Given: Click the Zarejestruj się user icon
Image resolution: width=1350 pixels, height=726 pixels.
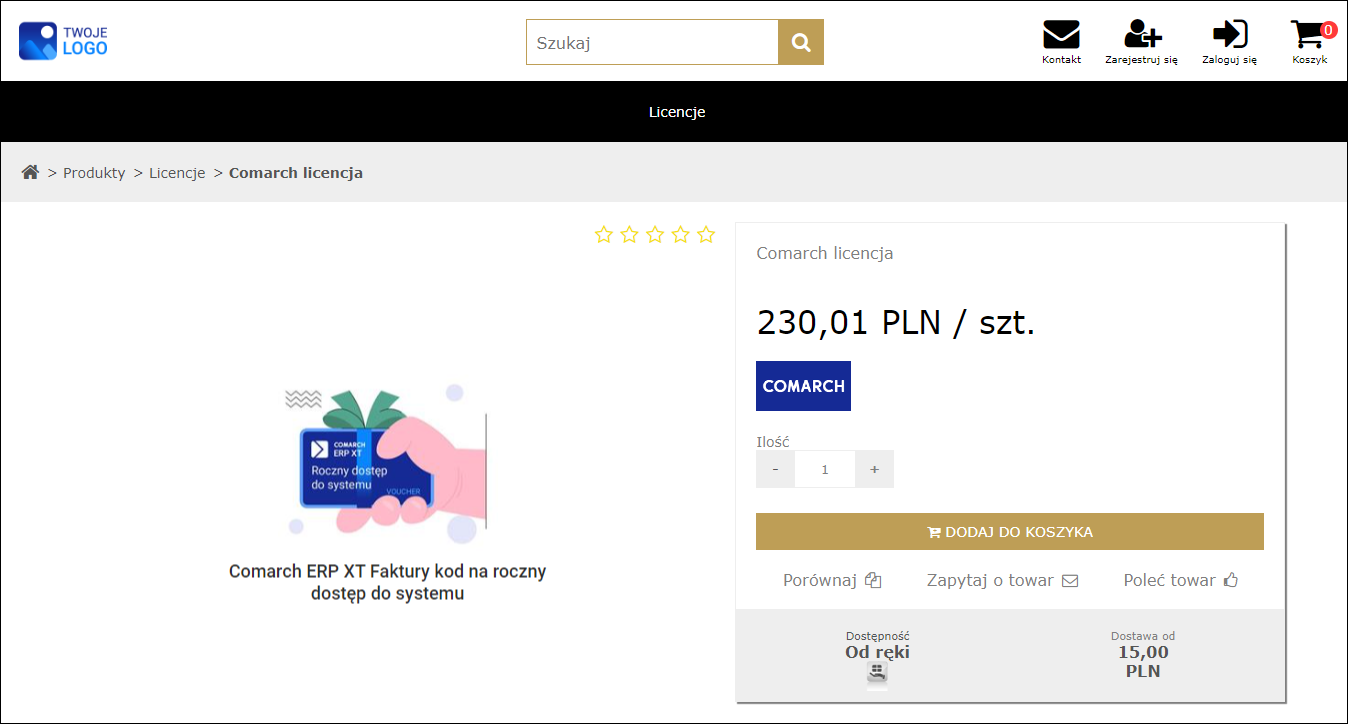Looking at the screenshot, I should coord(1142,35).
